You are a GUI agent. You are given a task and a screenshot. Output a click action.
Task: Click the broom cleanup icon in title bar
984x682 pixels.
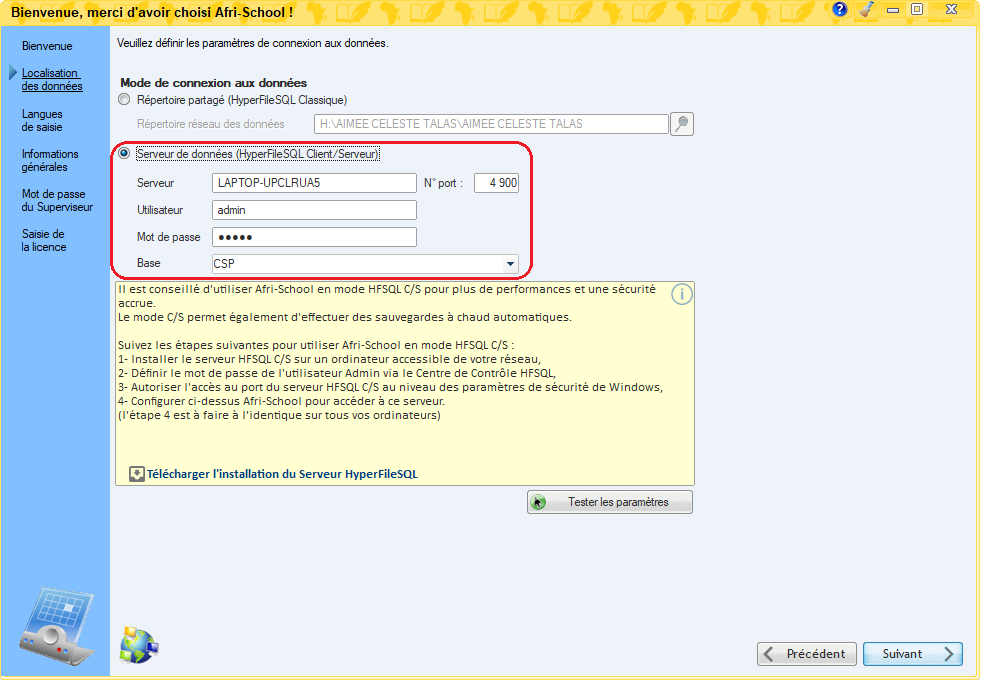(x=867, y=9)
